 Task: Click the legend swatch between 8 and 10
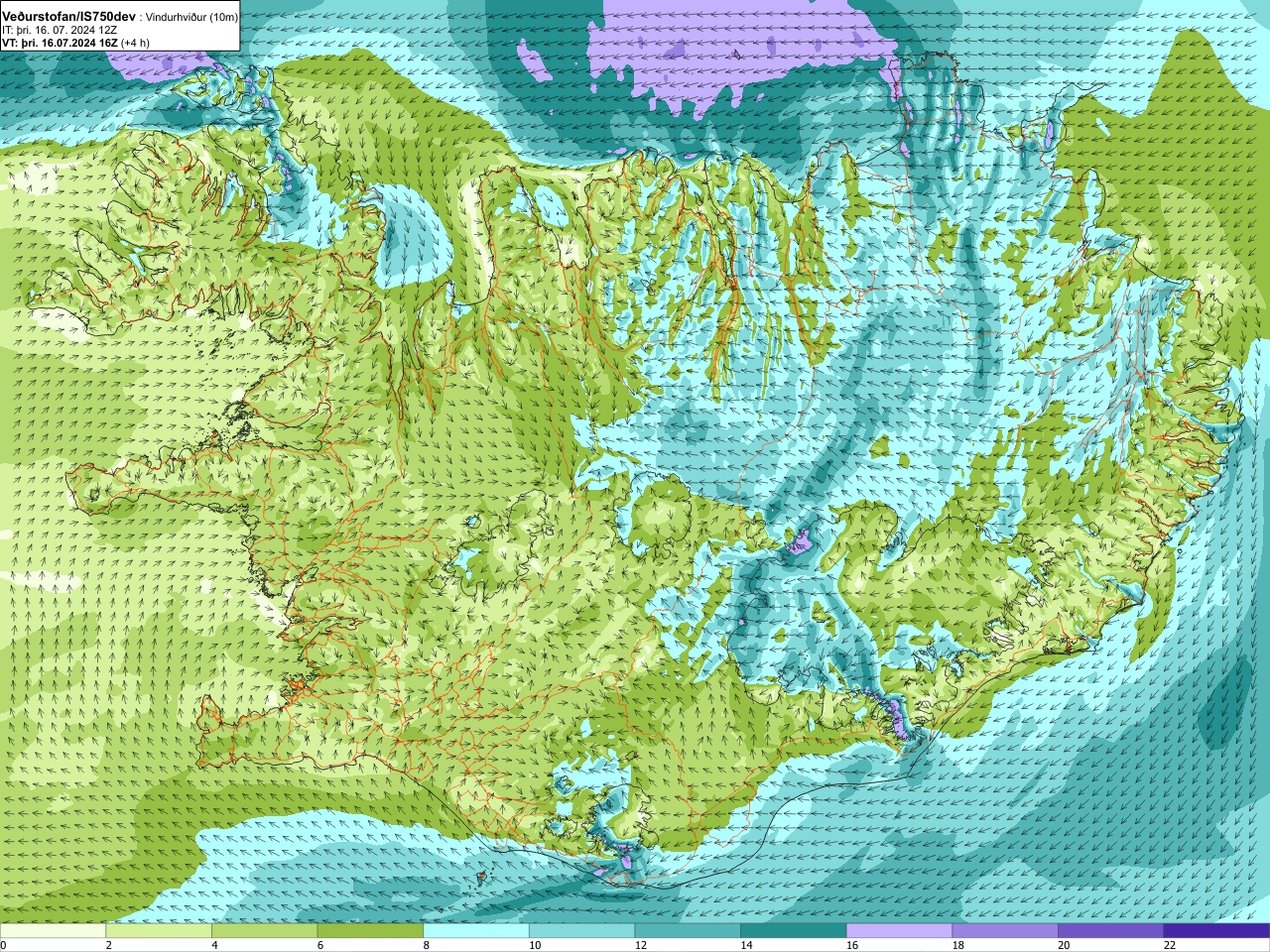(x=476, y=931)
